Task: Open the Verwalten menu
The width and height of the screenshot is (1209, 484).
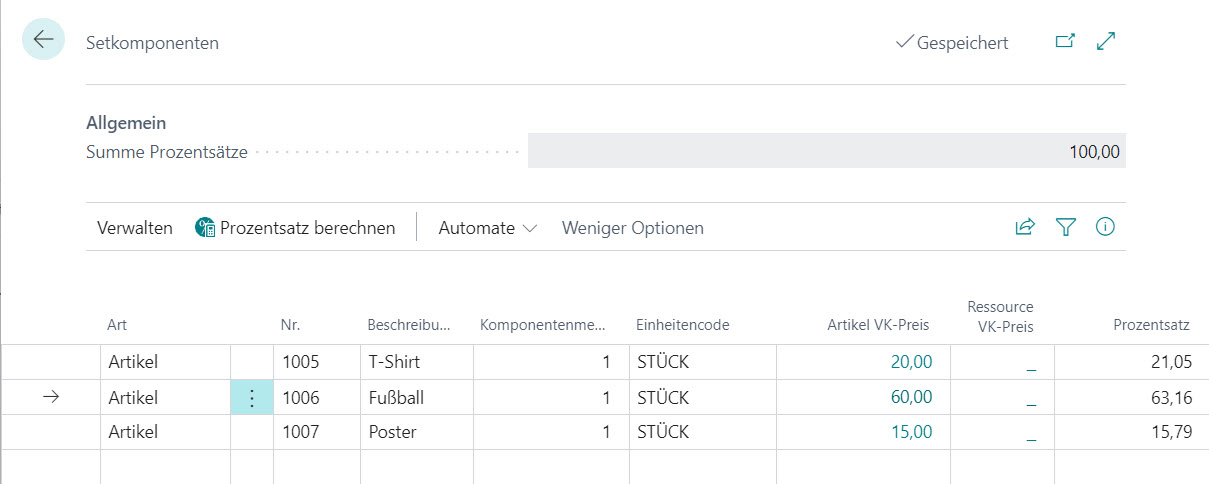Action: (x=135, y=228)
